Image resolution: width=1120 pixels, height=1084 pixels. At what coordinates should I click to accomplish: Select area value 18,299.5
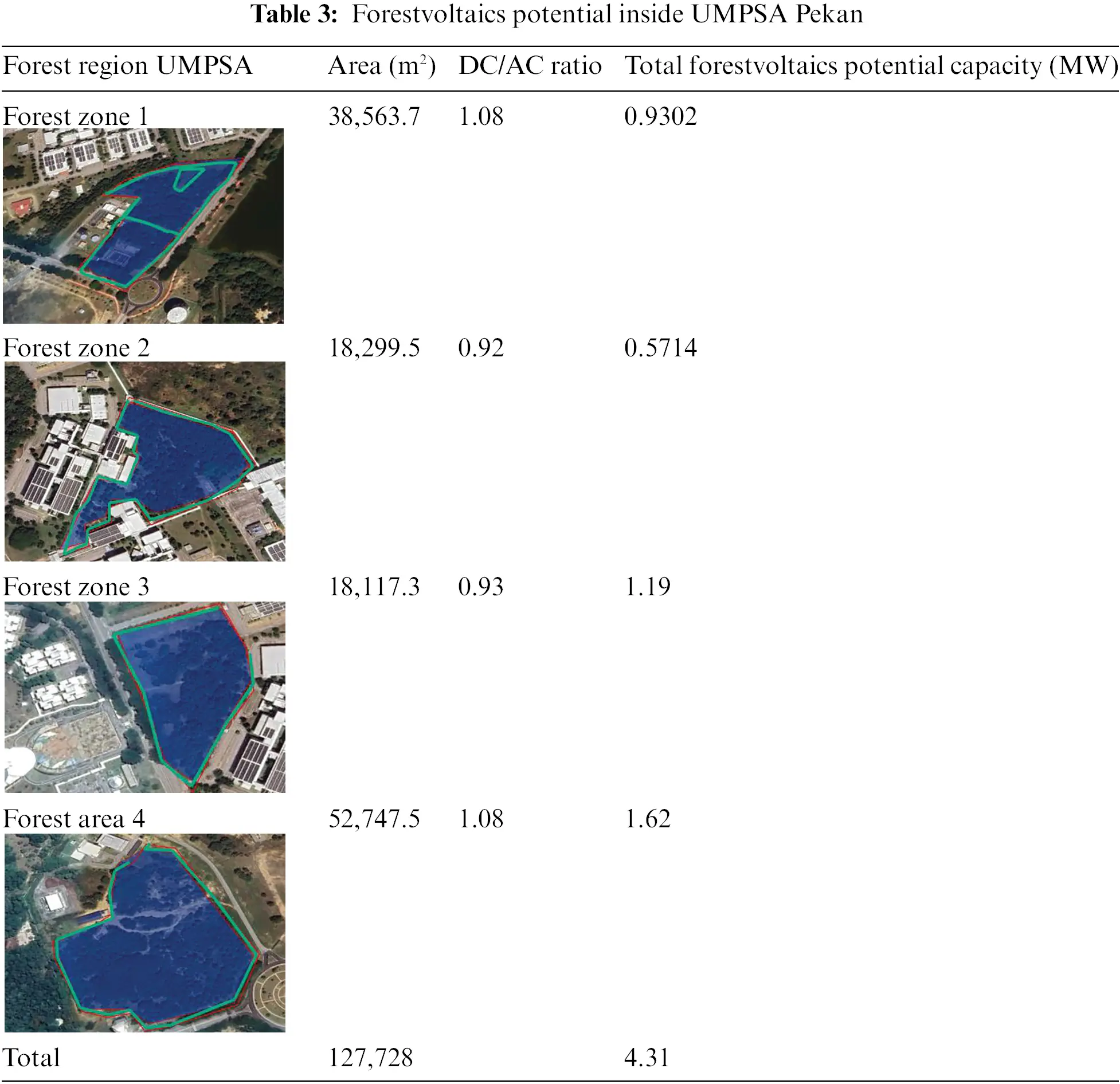[x=374, y=348]
